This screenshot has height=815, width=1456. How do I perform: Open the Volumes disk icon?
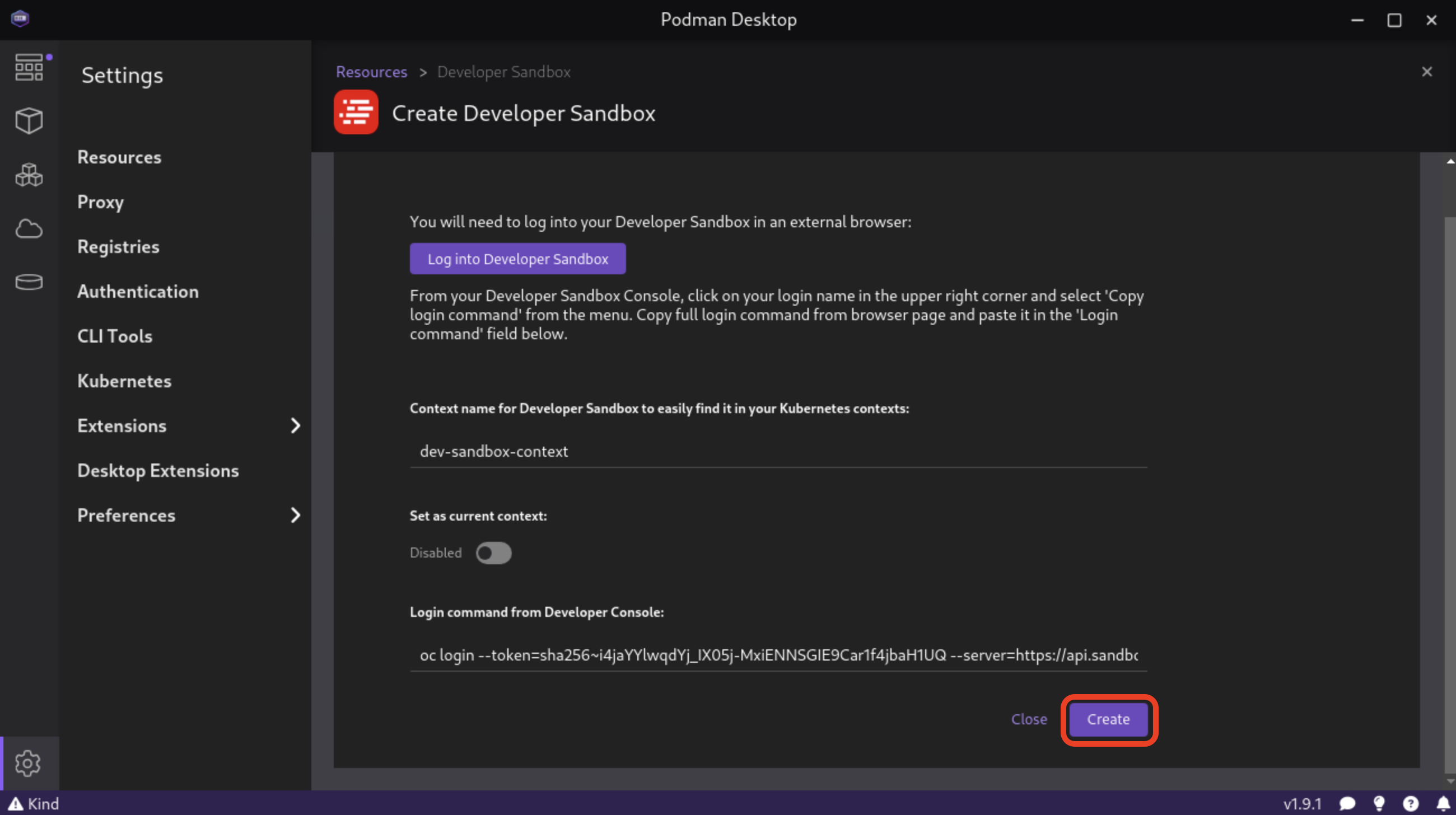click(x=29, y=282)
